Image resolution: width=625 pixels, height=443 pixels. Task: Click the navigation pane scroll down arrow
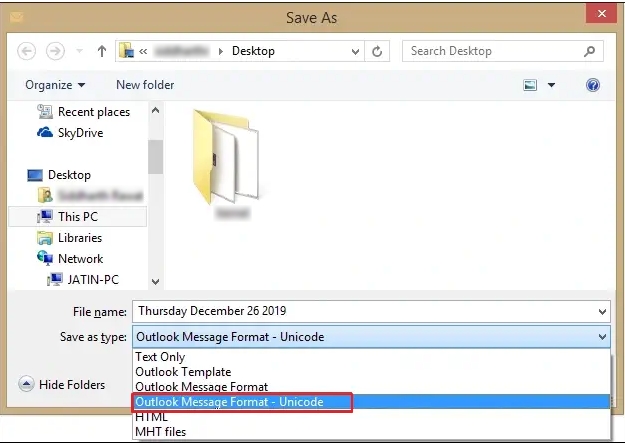(155, 282)
